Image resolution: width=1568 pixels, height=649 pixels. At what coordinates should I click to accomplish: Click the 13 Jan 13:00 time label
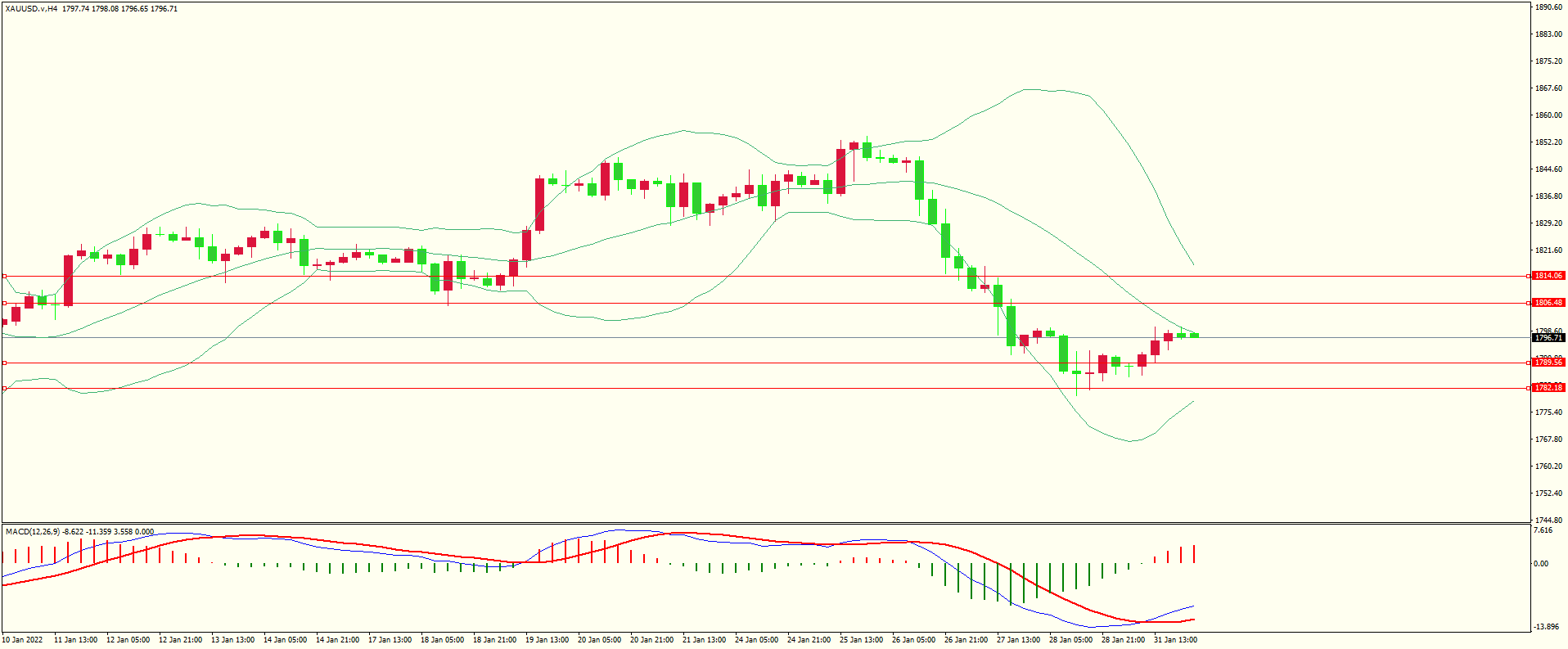pos(232,640)
